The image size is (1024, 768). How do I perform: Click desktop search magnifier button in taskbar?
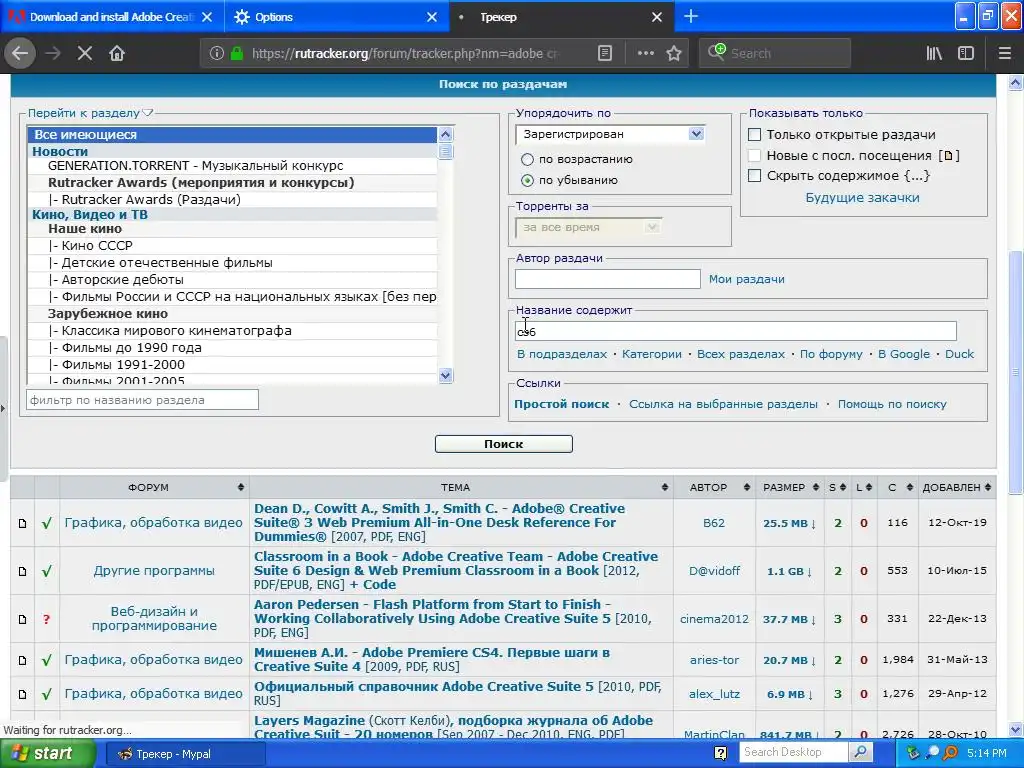coord(860,752)
